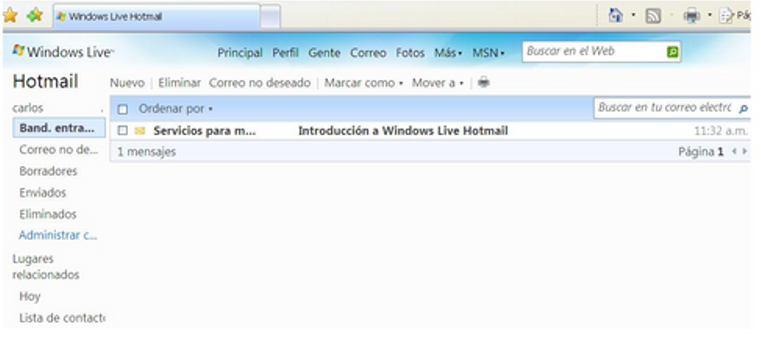Open the Band. entra... folder
The image size is (761, 364).
[59, 128]
